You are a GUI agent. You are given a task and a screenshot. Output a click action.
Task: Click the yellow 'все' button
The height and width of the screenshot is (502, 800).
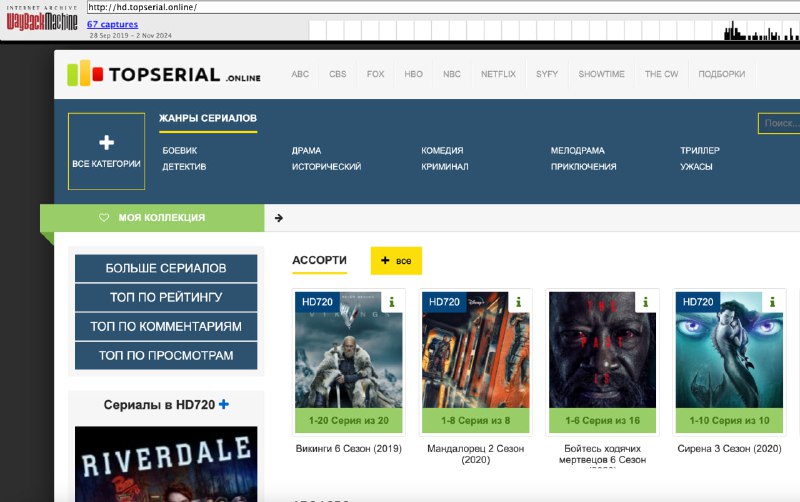tap(396, 261)
